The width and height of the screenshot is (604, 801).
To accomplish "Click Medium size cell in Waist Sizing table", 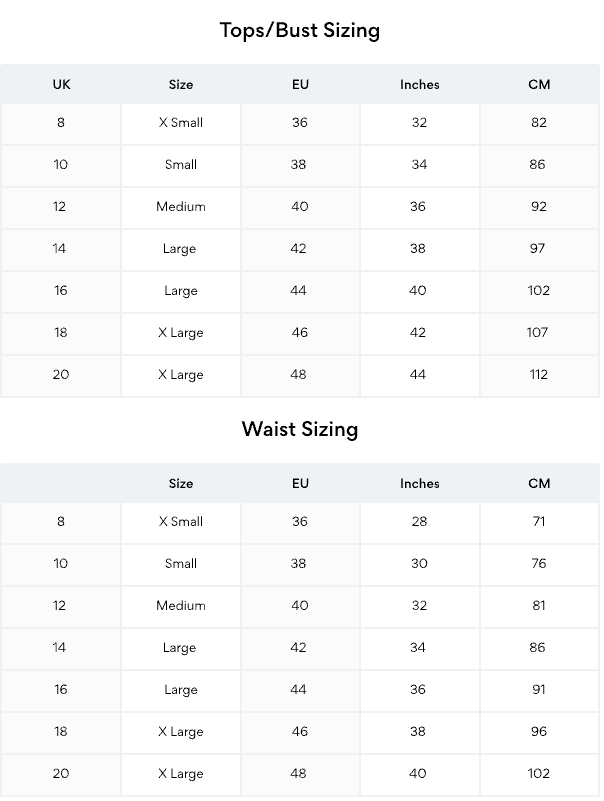I will [181, 606].
